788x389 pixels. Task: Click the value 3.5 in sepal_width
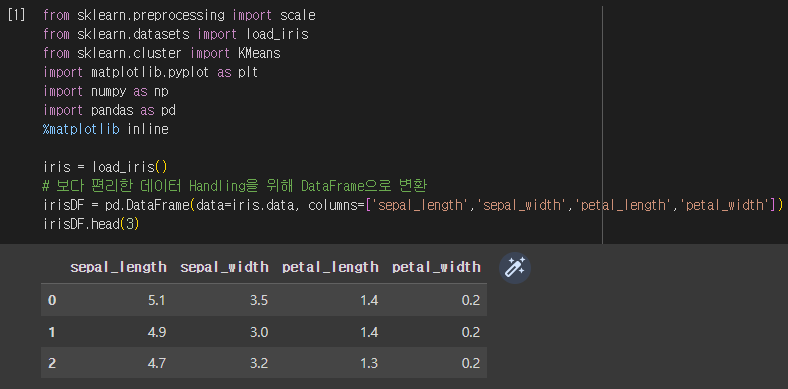coord(259,301)
